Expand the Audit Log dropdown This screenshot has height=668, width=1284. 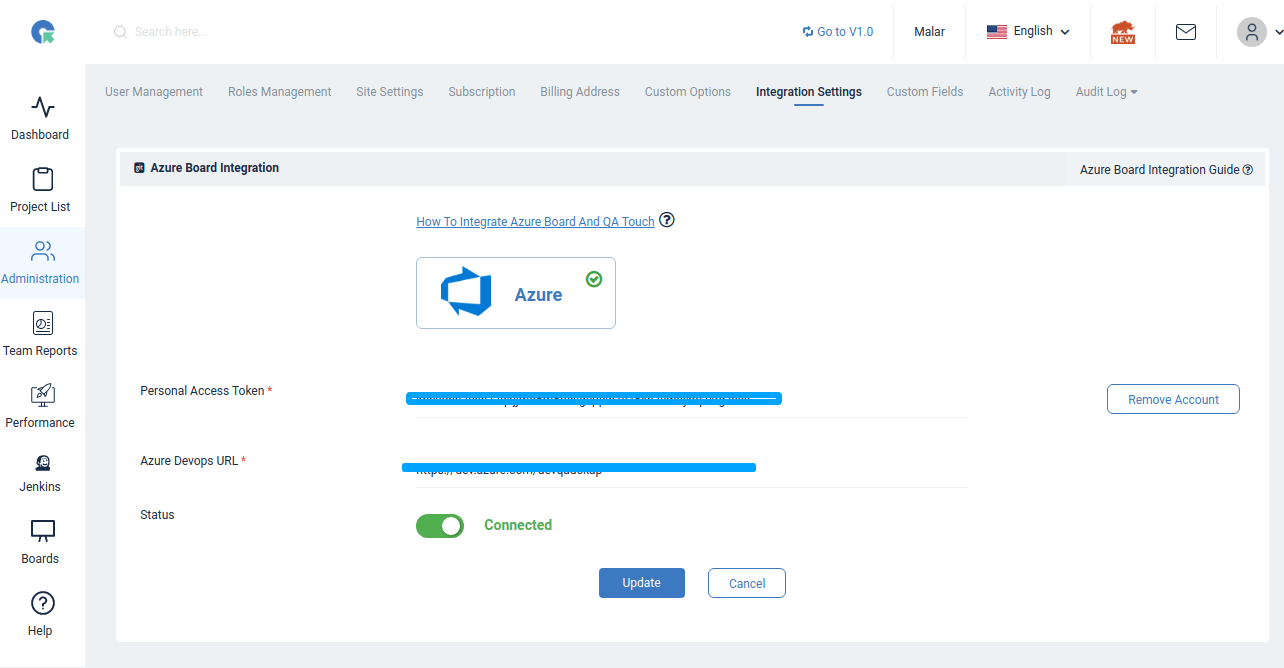click(1105, 91)
